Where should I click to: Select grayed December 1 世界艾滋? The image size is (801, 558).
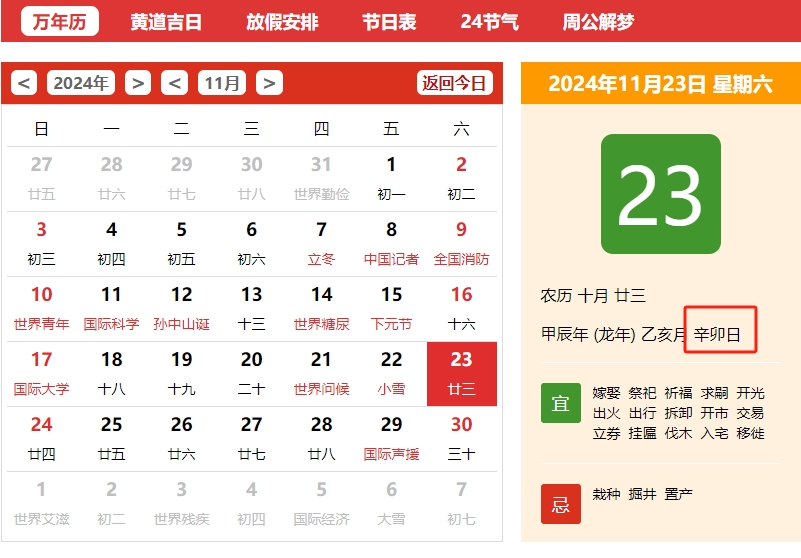tap(41, 504)
